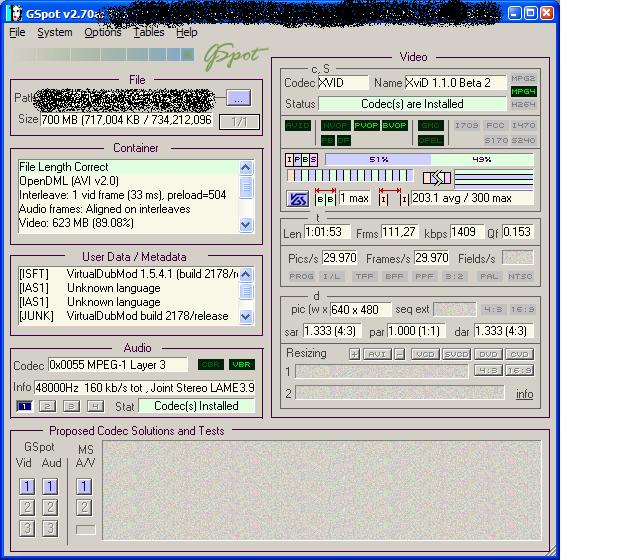Click the minus button beside AVI
The height and width of the screenshot is (560, 640).
pyautogui.click(x=400, y=354)
